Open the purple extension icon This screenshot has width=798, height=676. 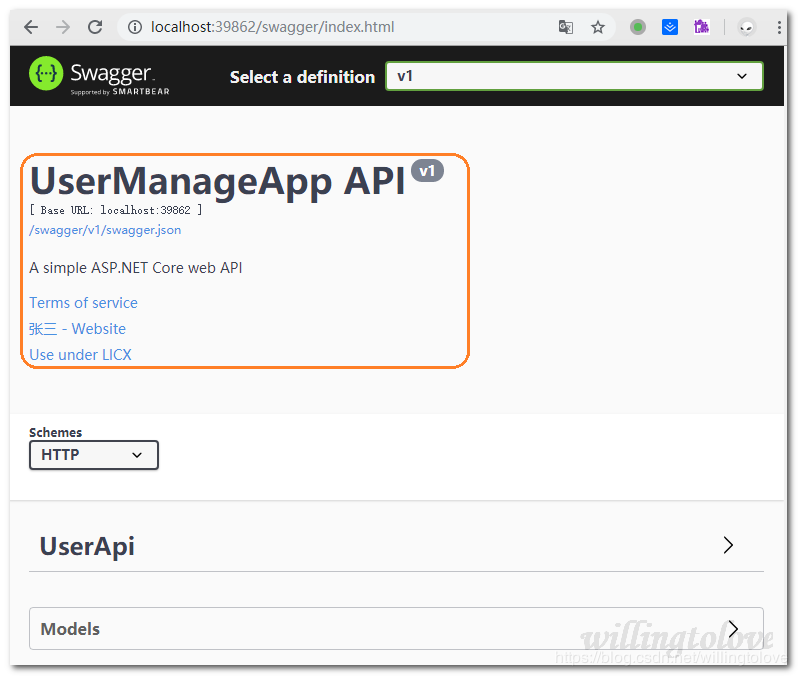(x=701, y=27)
